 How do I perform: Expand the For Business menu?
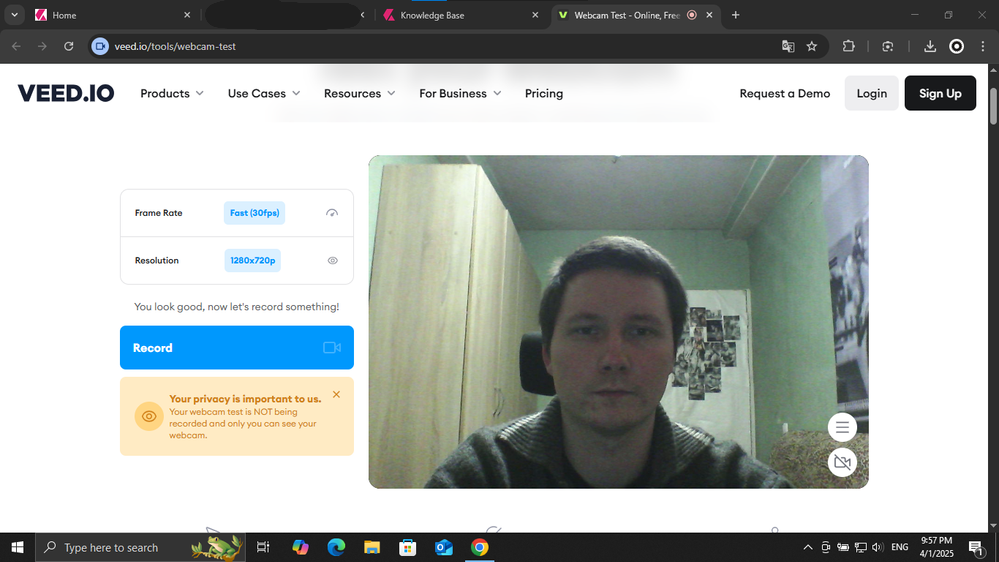[x=460, y=93]
